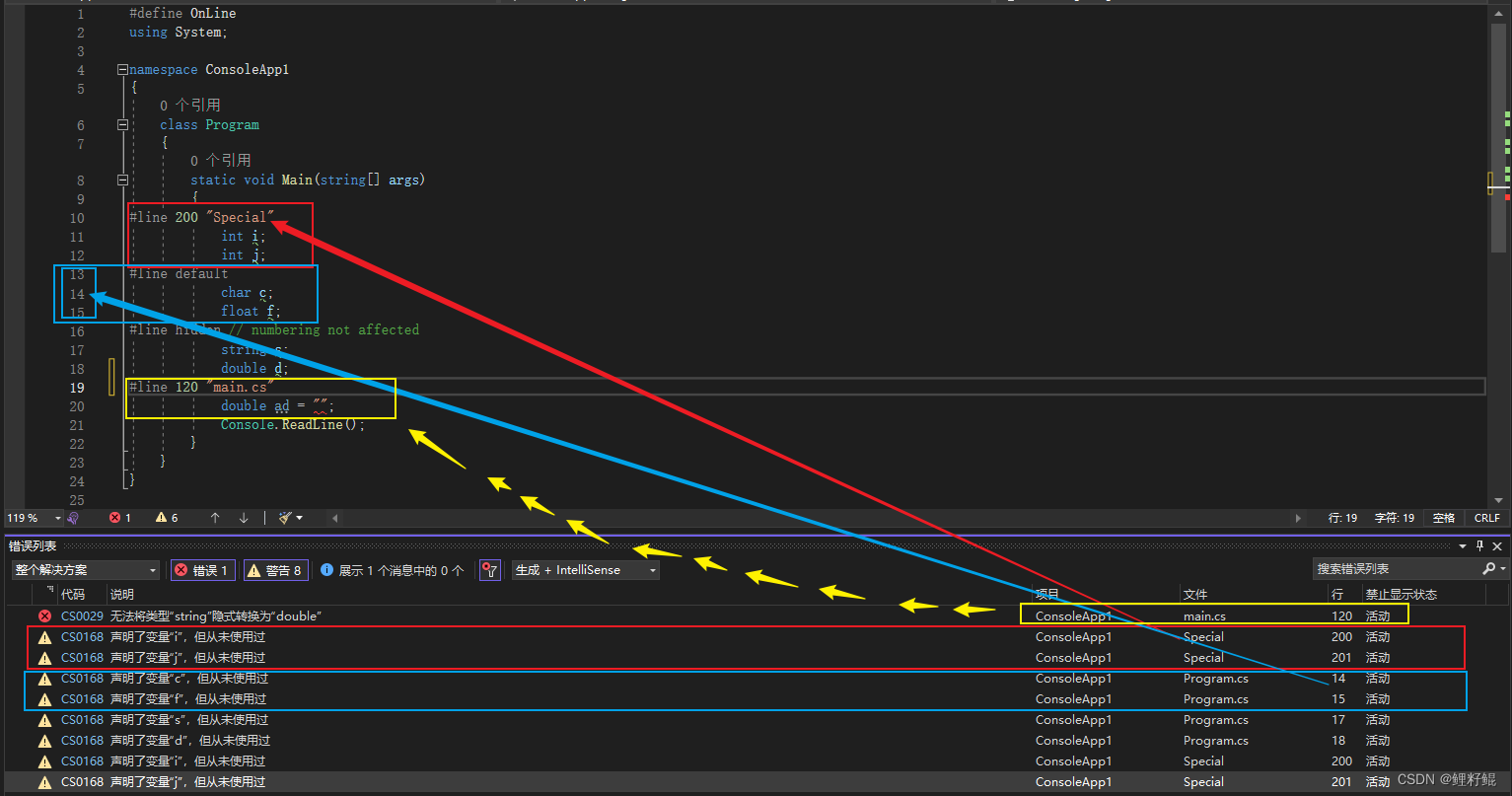Click the CRLF line ending indicator
The height and width of the screenshot is (796, 1512).
(x=1487, y=518)
